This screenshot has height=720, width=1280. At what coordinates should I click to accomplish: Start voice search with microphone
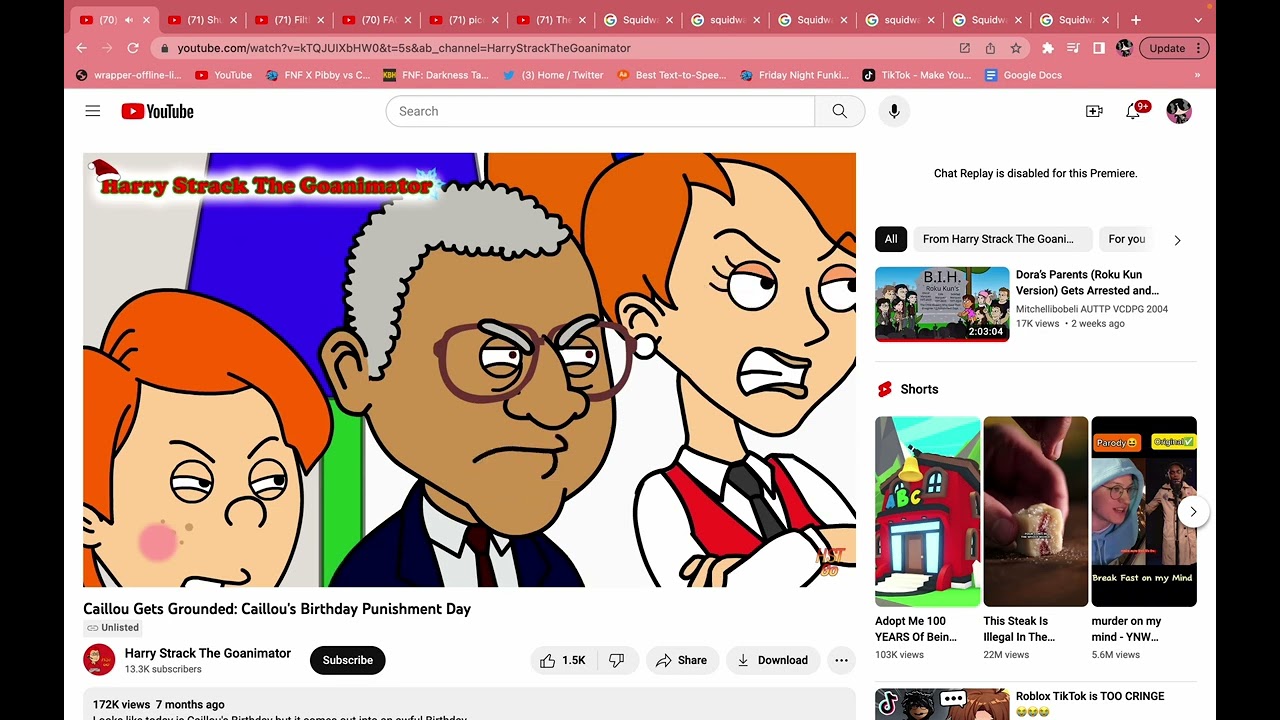pyautogui.click(x=894, y=111)
